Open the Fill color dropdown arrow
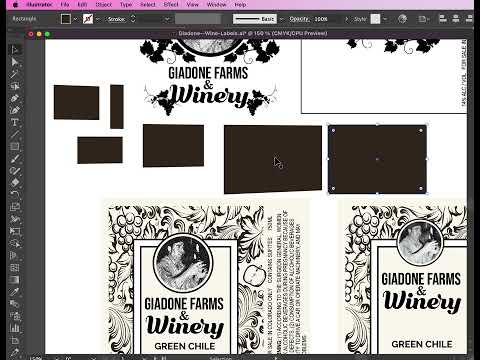The width and height of the screenshot is (480, 360). (75, 19)
